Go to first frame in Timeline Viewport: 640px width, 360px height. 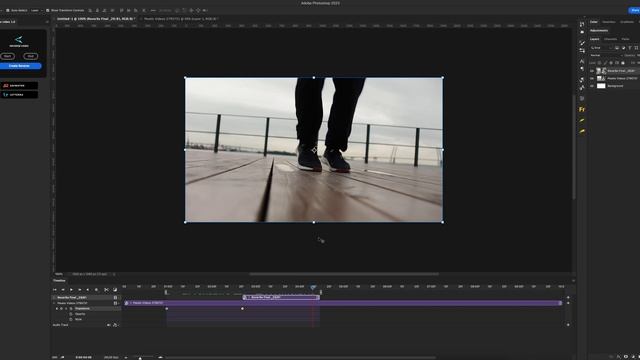coord(55,290)
